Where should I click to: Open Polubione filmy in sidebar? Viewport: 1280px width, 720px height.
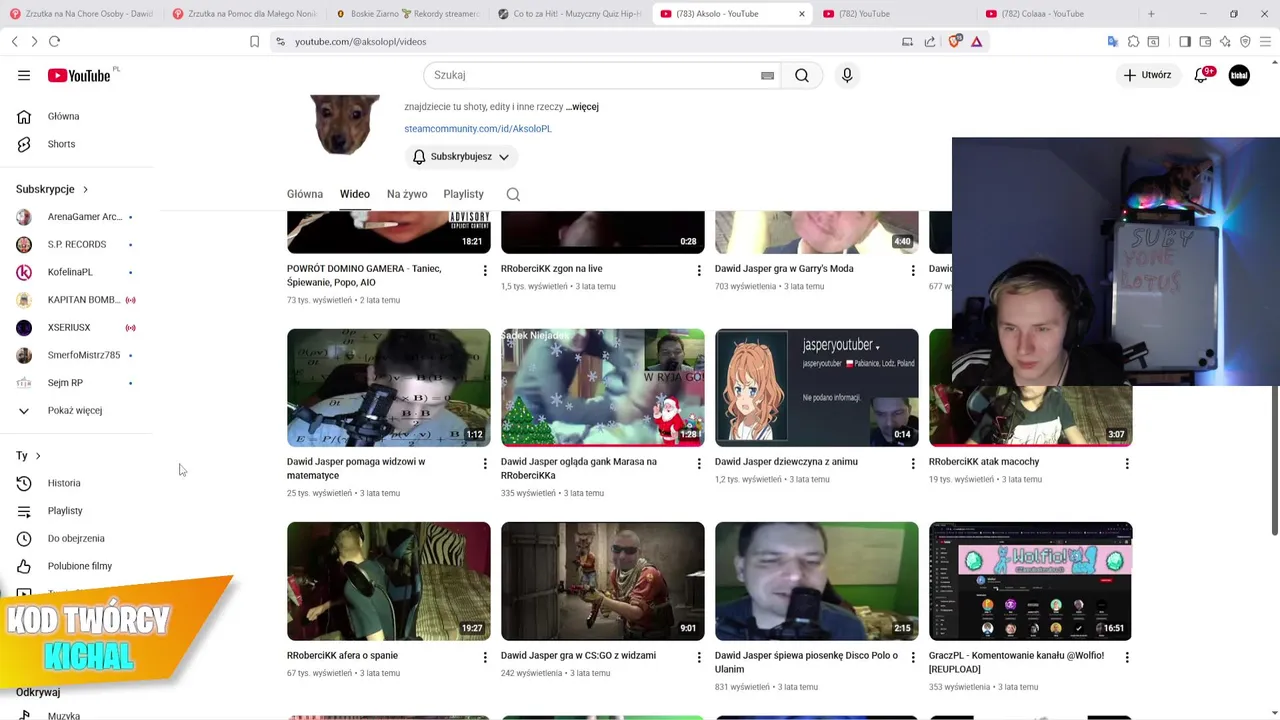click(x=79, y=566)
